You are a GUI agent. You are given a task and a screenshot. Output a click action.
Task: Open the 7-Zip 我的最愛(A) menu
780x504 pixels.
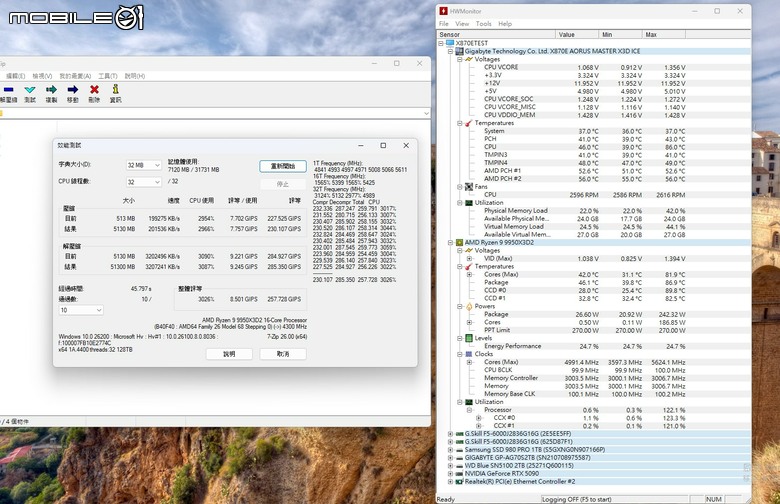point(75,76)
